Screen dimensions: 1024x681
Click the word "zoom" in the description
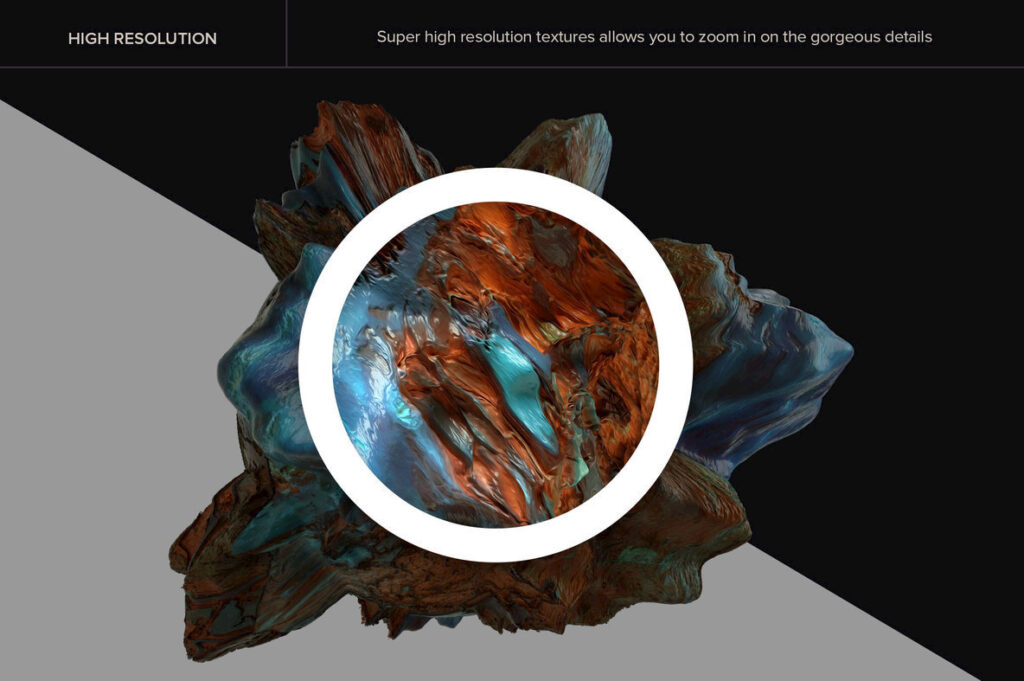click(716, 37)
